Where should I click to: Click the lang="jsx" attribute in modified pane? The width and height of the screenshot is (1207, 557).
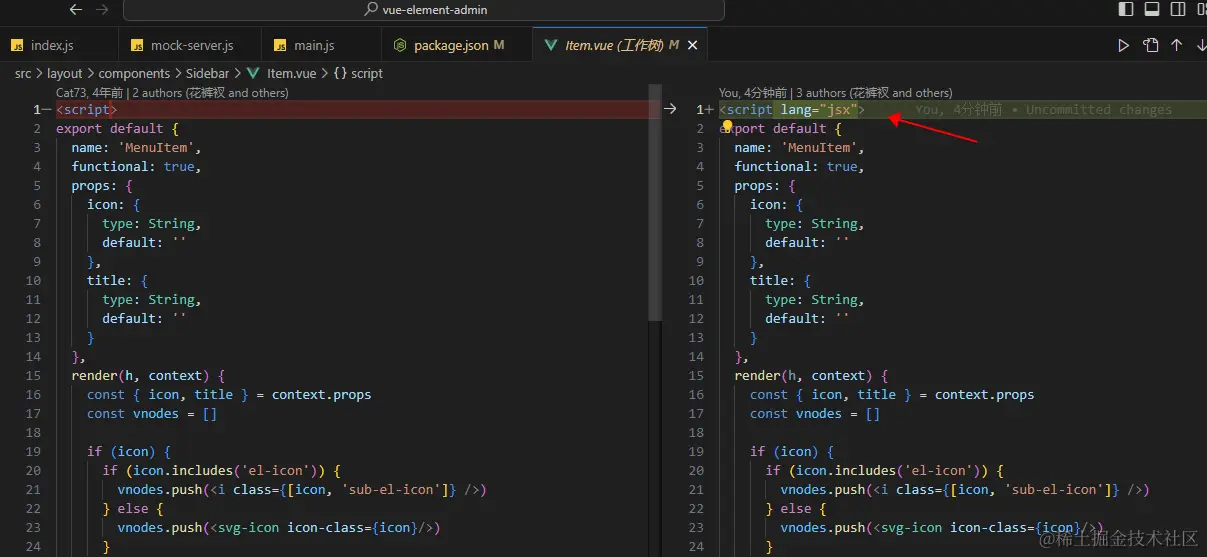click(818, 110)
